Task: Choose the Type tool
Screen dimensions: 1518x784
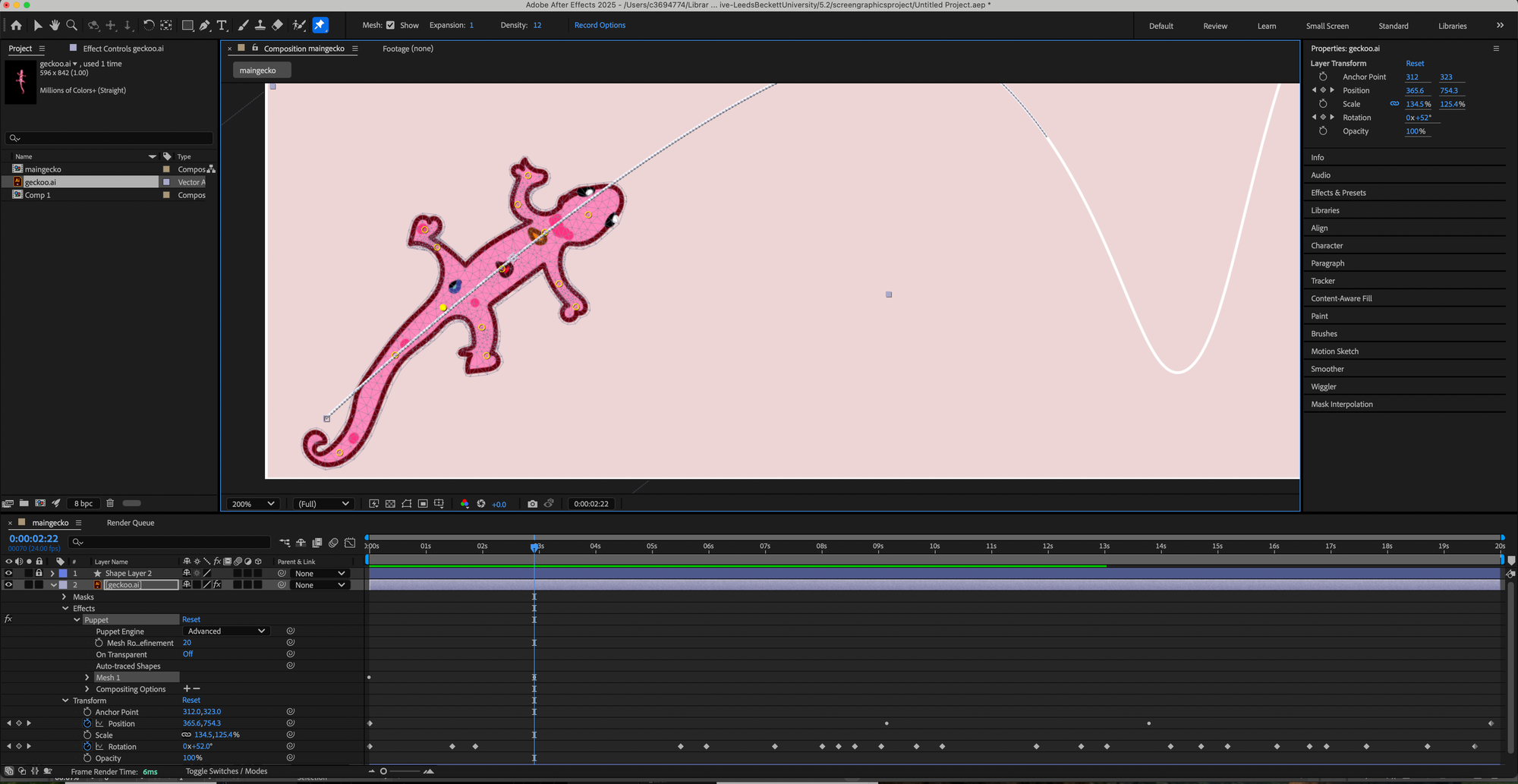Action: coord(222,25)
